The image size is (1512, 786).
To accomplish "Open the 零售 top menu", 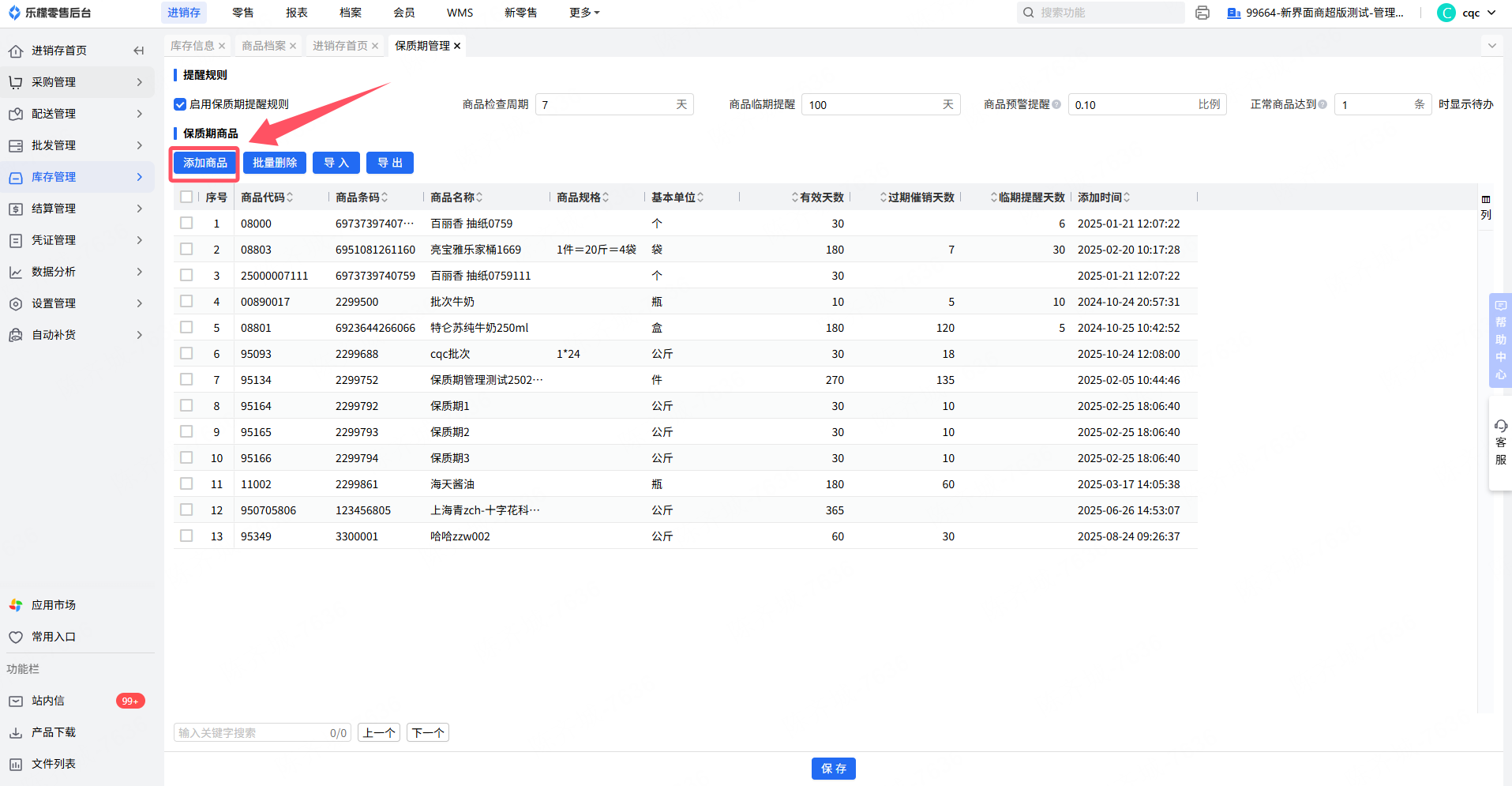I will point(243,13).
